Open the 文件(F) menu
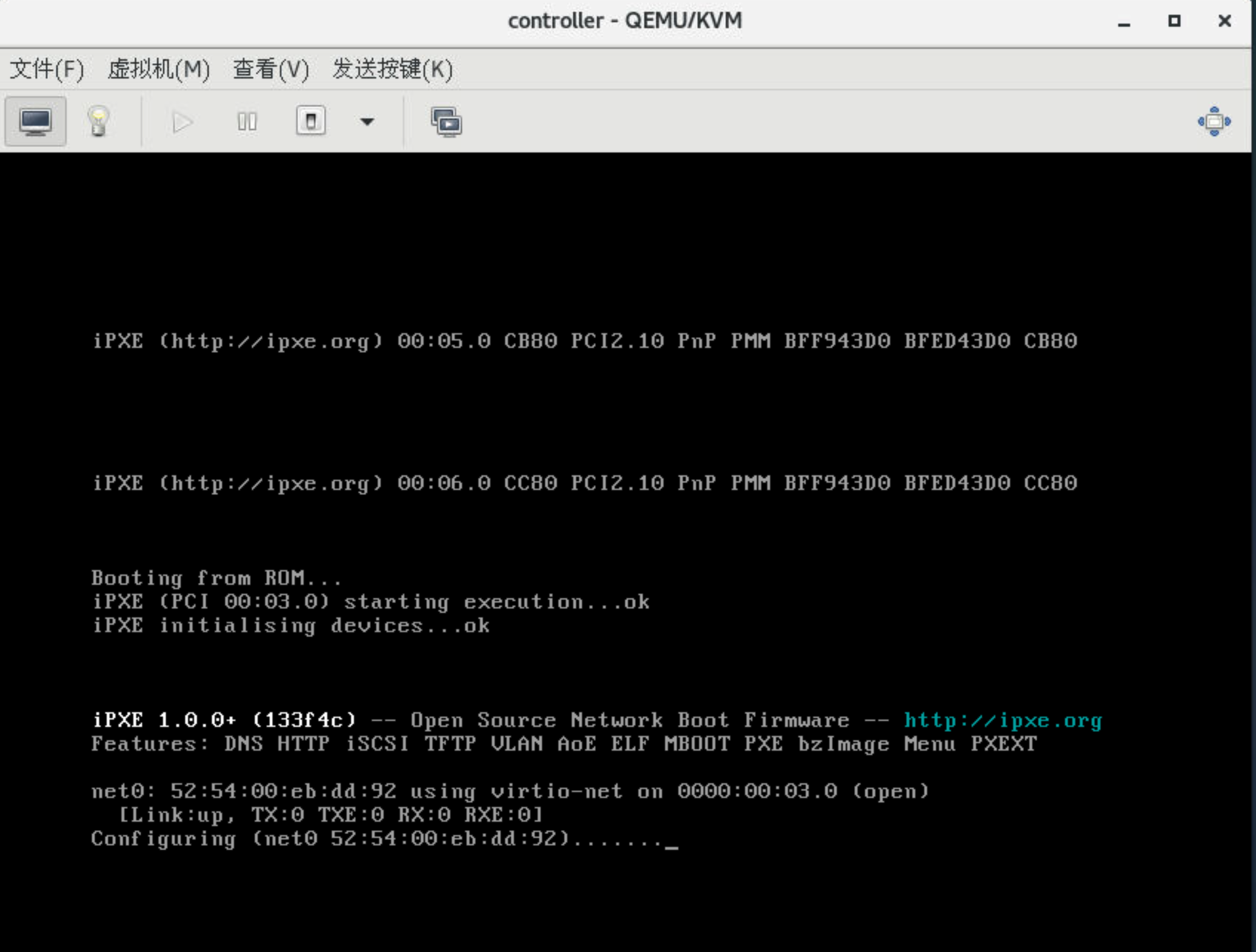1256x952 pixels. [47, 69]
